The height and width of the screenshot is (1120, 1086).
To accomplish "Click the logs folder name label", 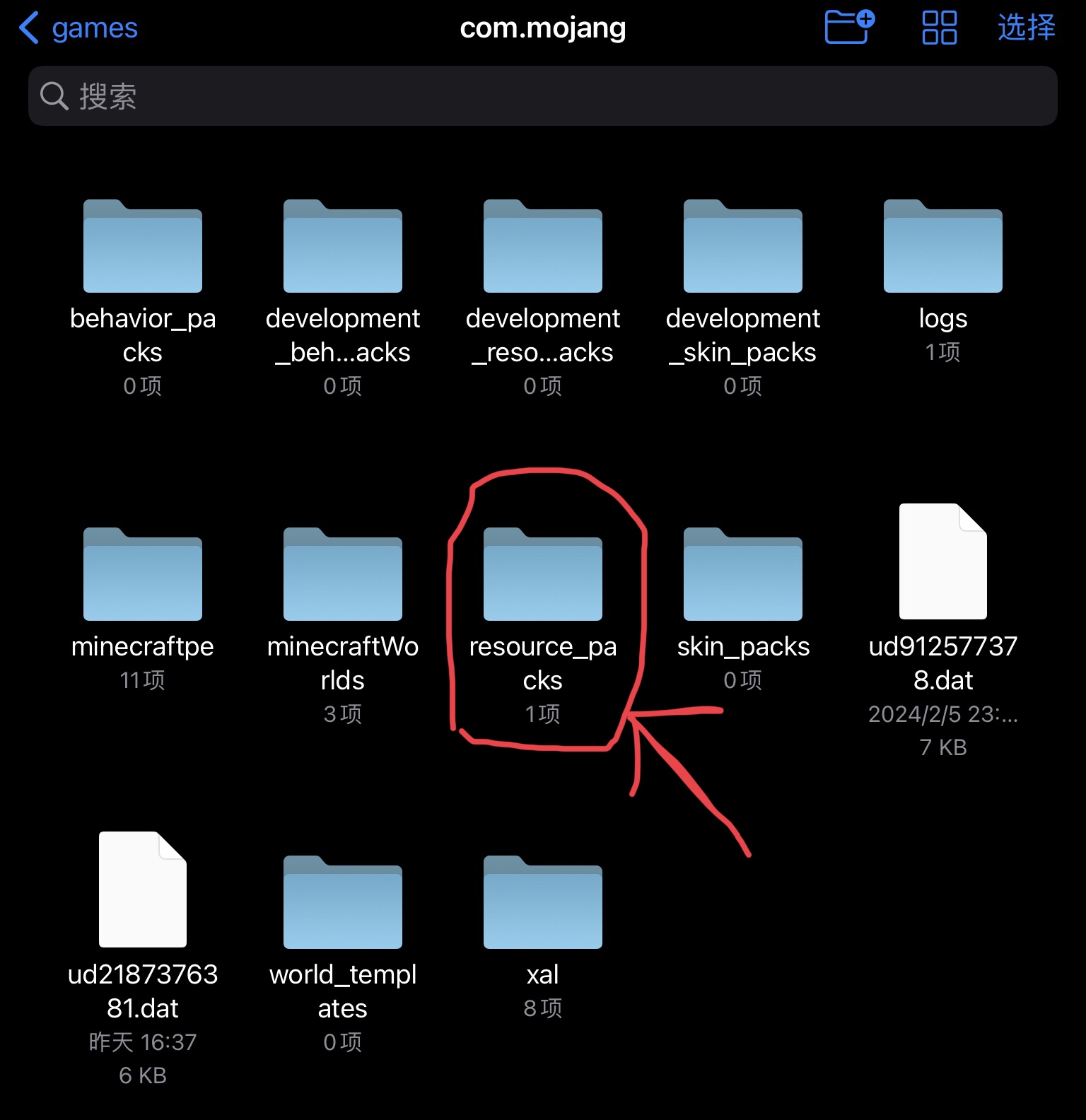I will 943,319.
